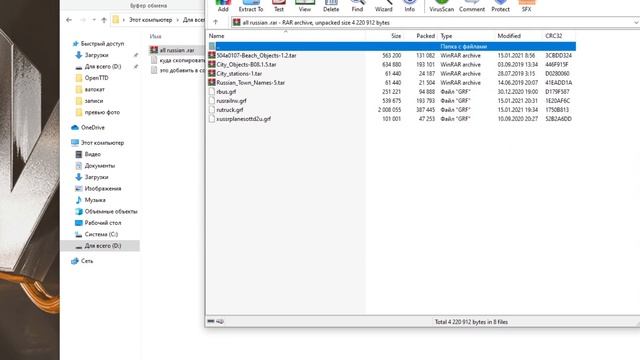Open the 'ватокат' folder in sidebar

tap(94, 89)
